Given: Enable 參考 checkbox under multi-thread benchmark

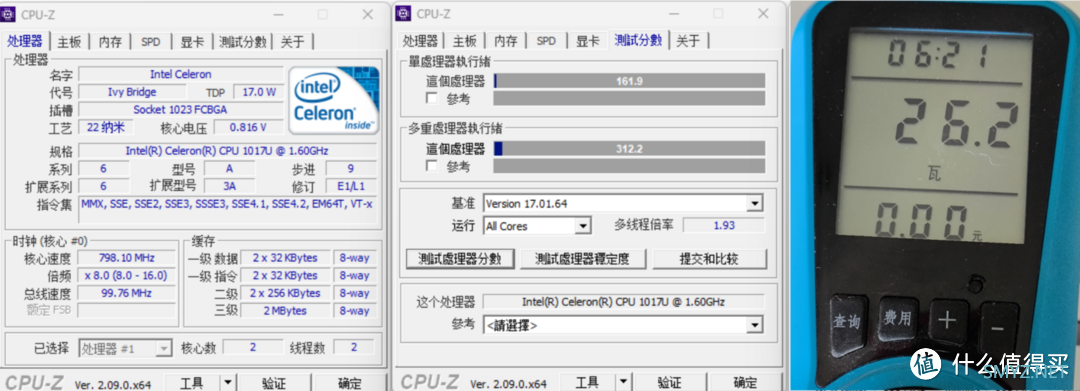Looking at the screenshot, I should (x=432, y=166).
